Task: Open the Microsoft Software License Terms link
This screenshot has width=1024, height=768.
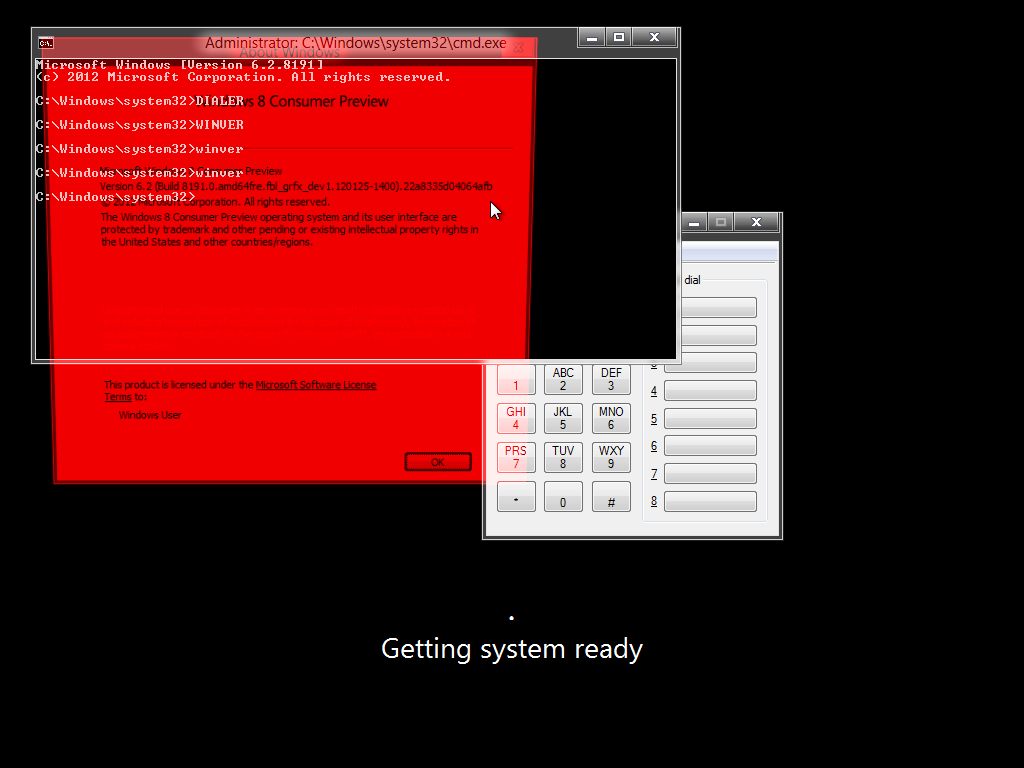Action: click(x=315, y=385)
